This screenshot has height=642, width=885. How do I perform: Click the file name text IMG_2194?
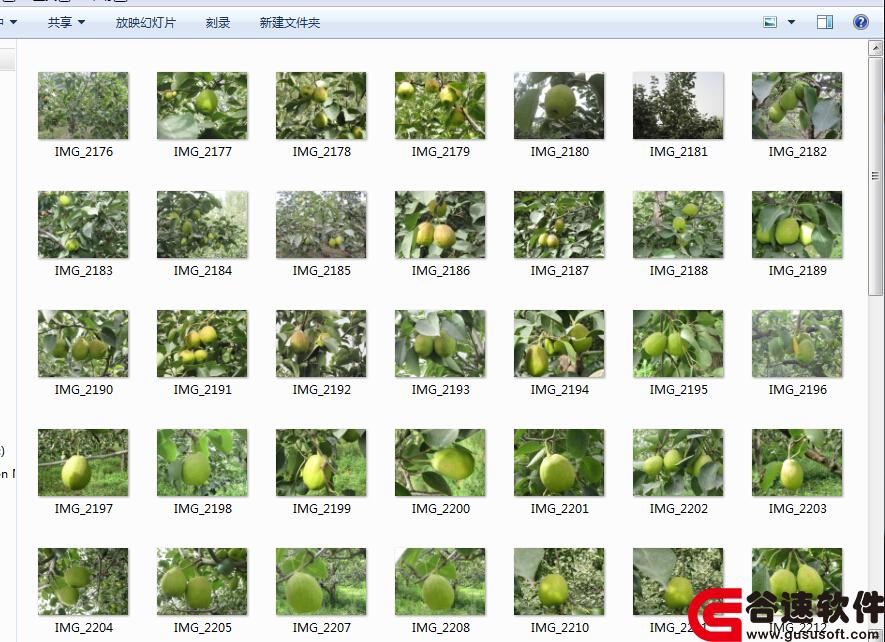pos(560,390)
